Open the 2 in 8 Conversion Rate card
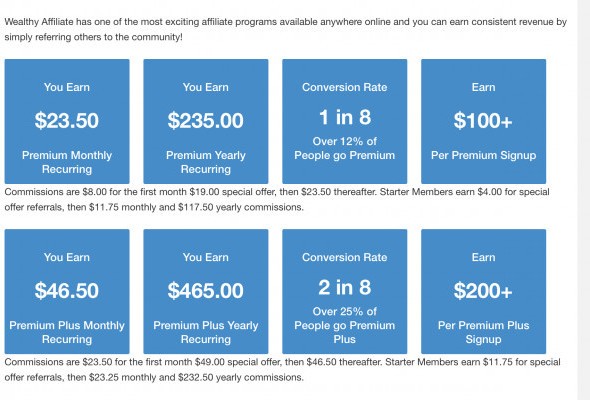 tap(345, 291)
